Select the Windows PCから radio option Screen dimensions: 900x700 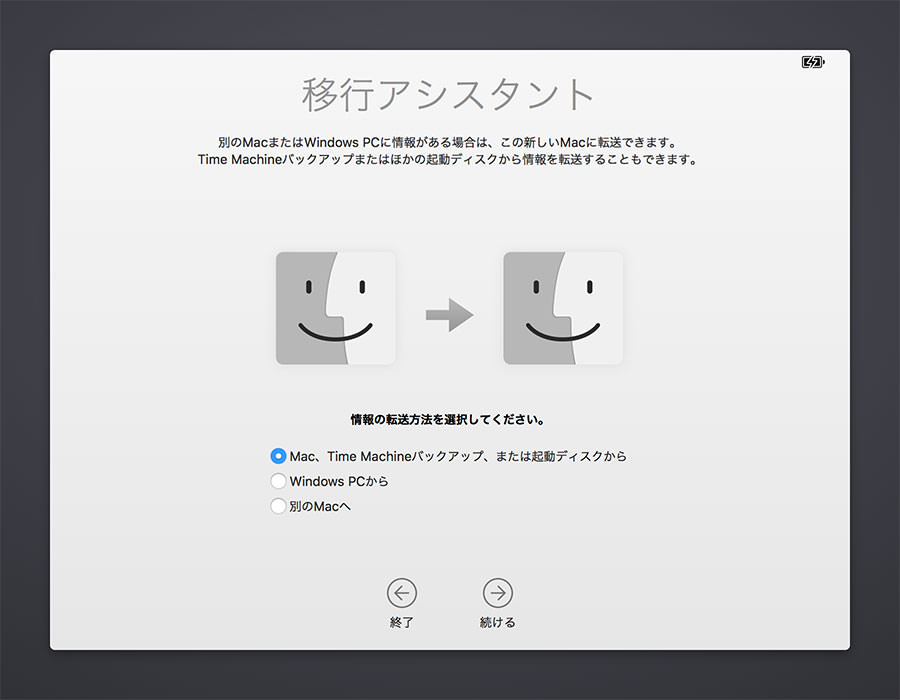click(278, 481)
